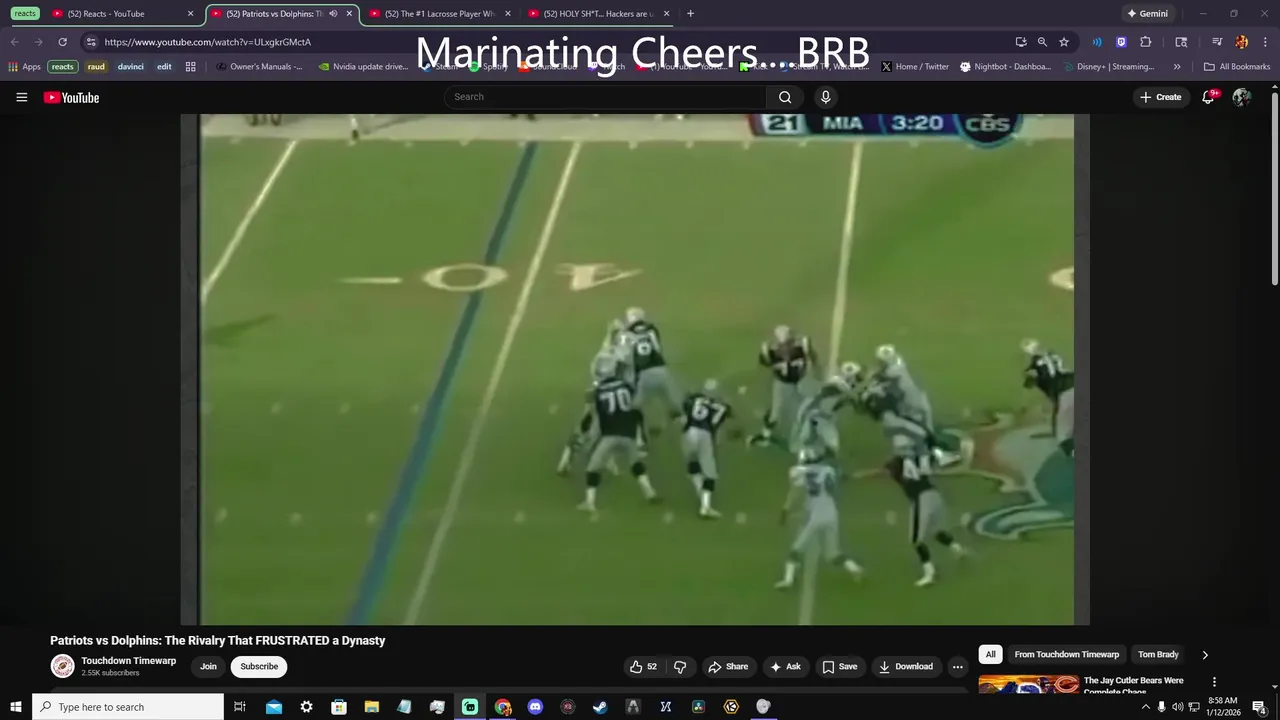This screenshot has height=720, width=1280.
Task: Save the video to a playlist
Action: [x=840, y=667]
